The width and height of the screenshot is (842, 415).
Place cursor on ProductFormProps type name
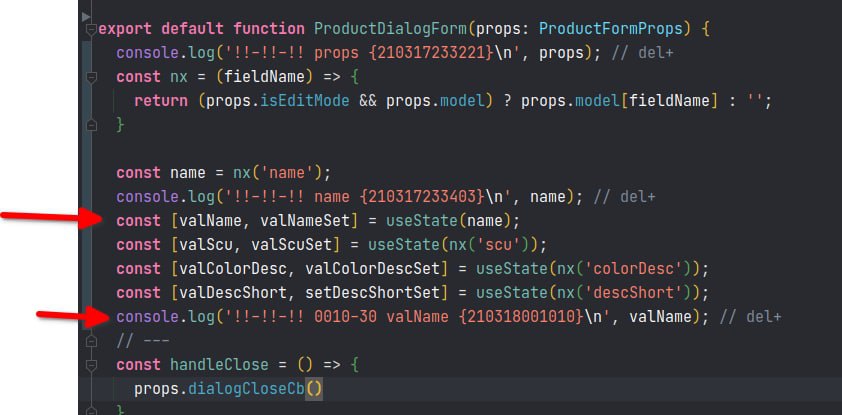tap(611, 28)
